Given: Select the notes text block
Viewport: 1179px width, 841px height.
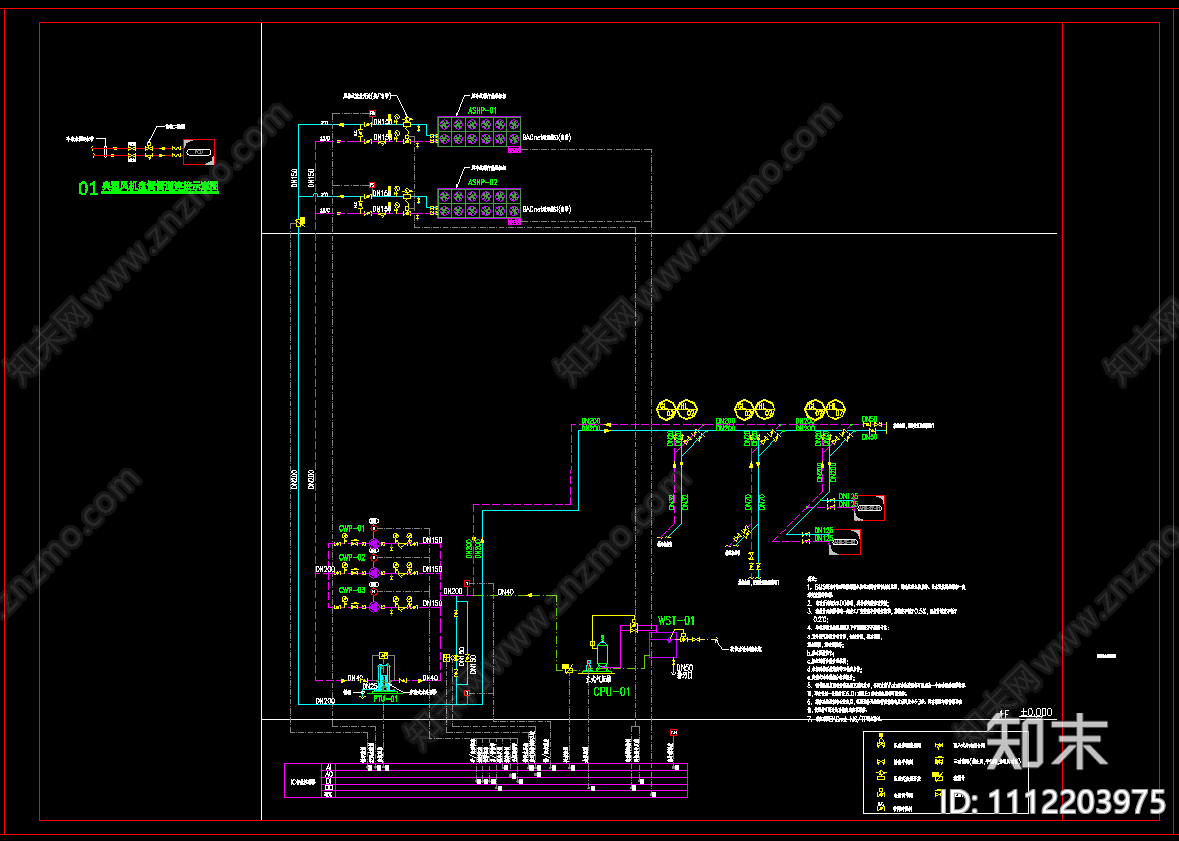Looking at the screenshot, I should coord(886,651).
